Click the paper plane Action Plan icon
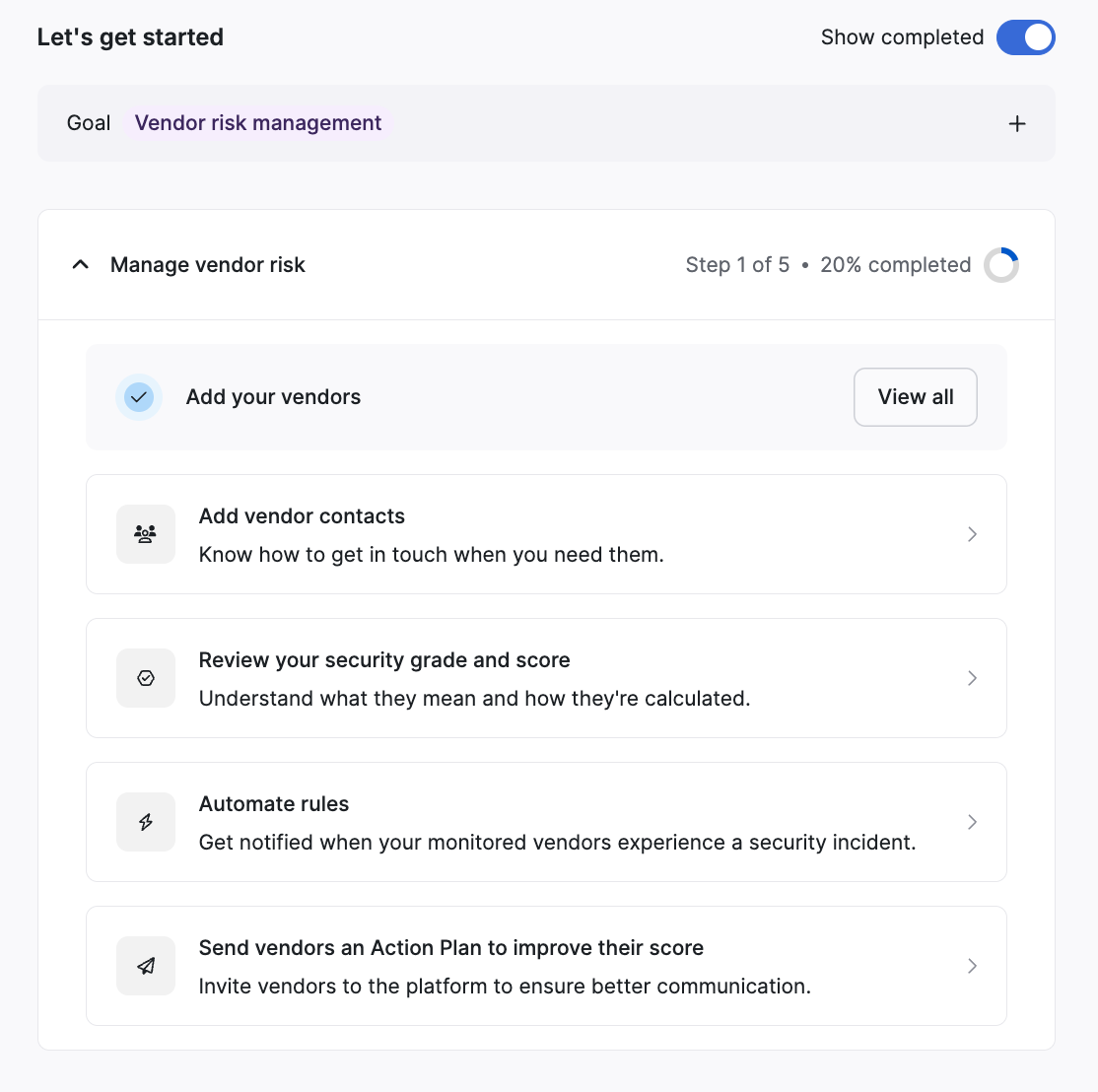1098x1092 pixels. (146, 965)
